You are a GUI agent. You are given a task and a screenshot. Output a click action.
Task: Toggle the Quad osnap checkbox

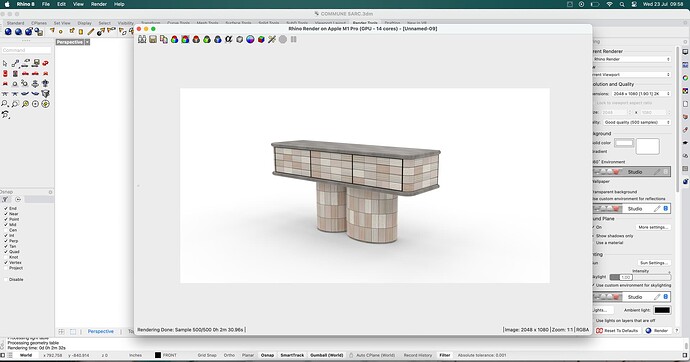[x=6, y=252]
